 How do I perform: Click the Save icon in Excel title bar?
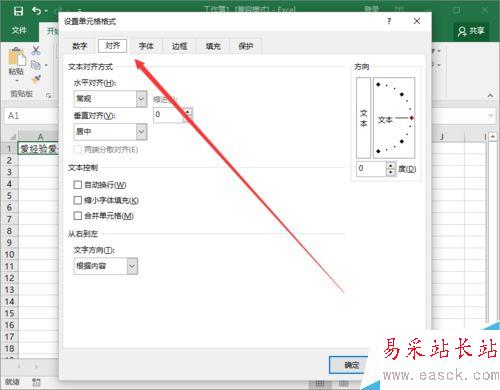tap(18, 11)
